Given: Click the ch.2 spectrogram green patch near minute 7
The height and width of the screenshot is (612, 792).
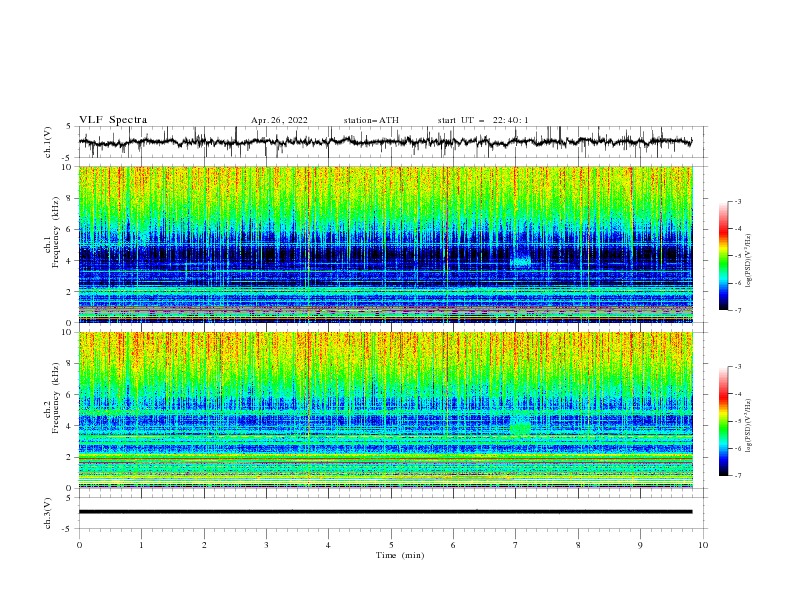Looking at the screenshot, I should point(520,428).
